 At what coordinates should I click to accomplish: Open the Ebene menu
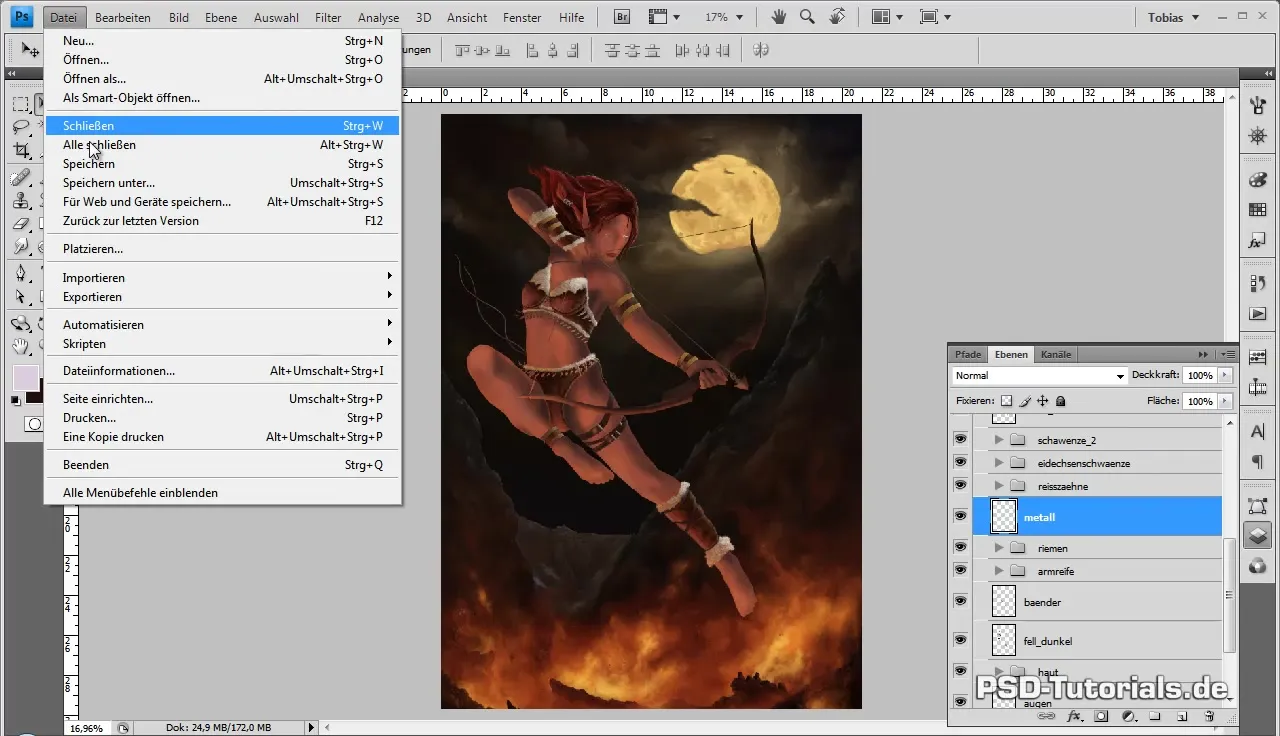click(x=221, y=17)
